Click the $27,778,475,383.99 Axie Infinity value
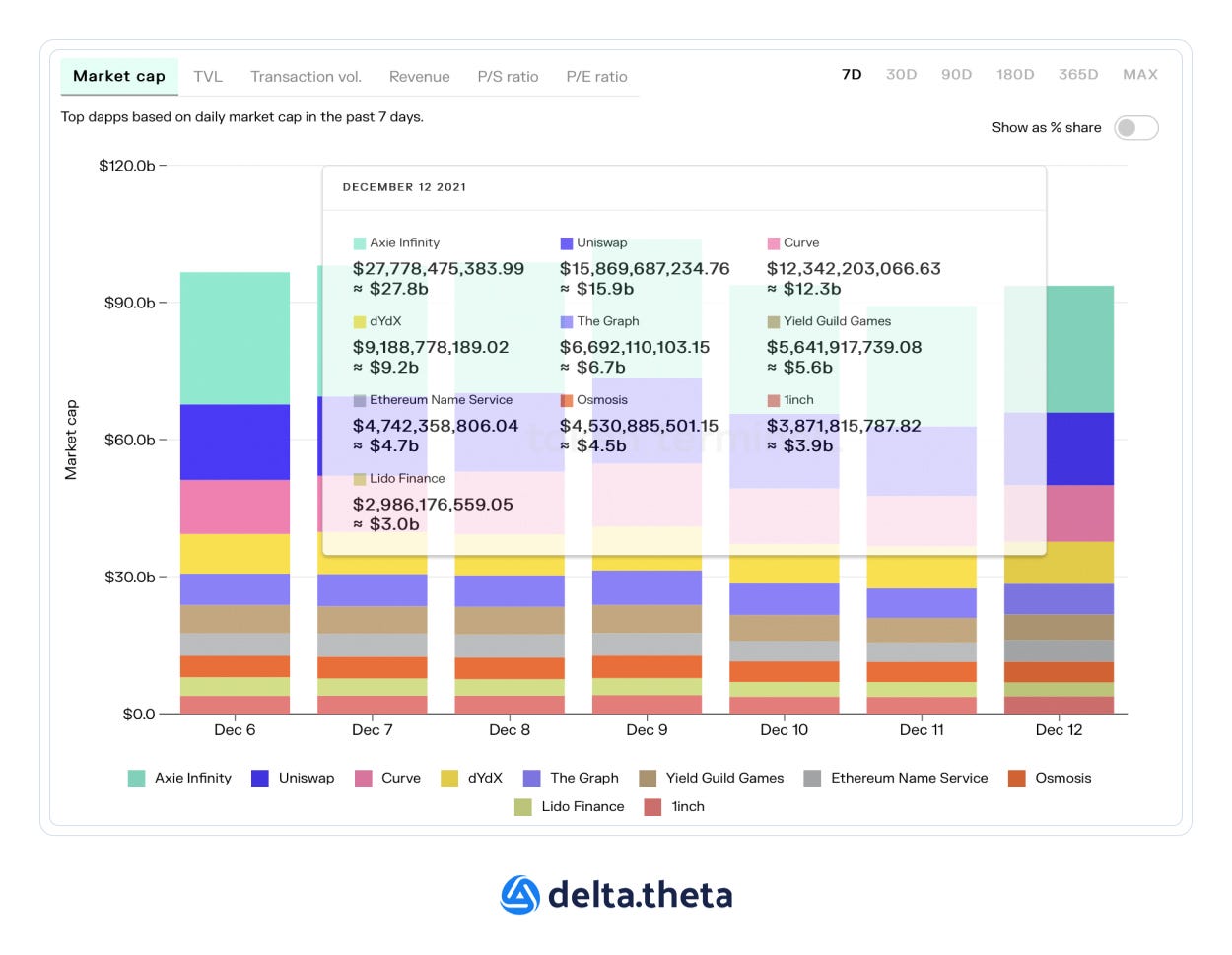The width and height of the screenshot is (1232, 955). pos(439,268)
